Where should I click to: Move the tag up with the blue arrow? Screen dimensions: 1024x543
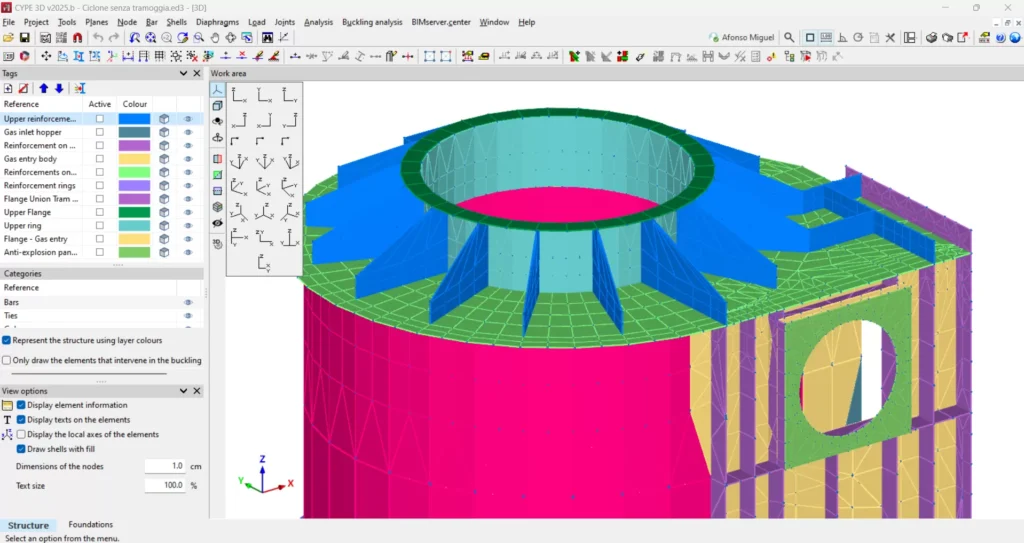(x=44, y=88)
